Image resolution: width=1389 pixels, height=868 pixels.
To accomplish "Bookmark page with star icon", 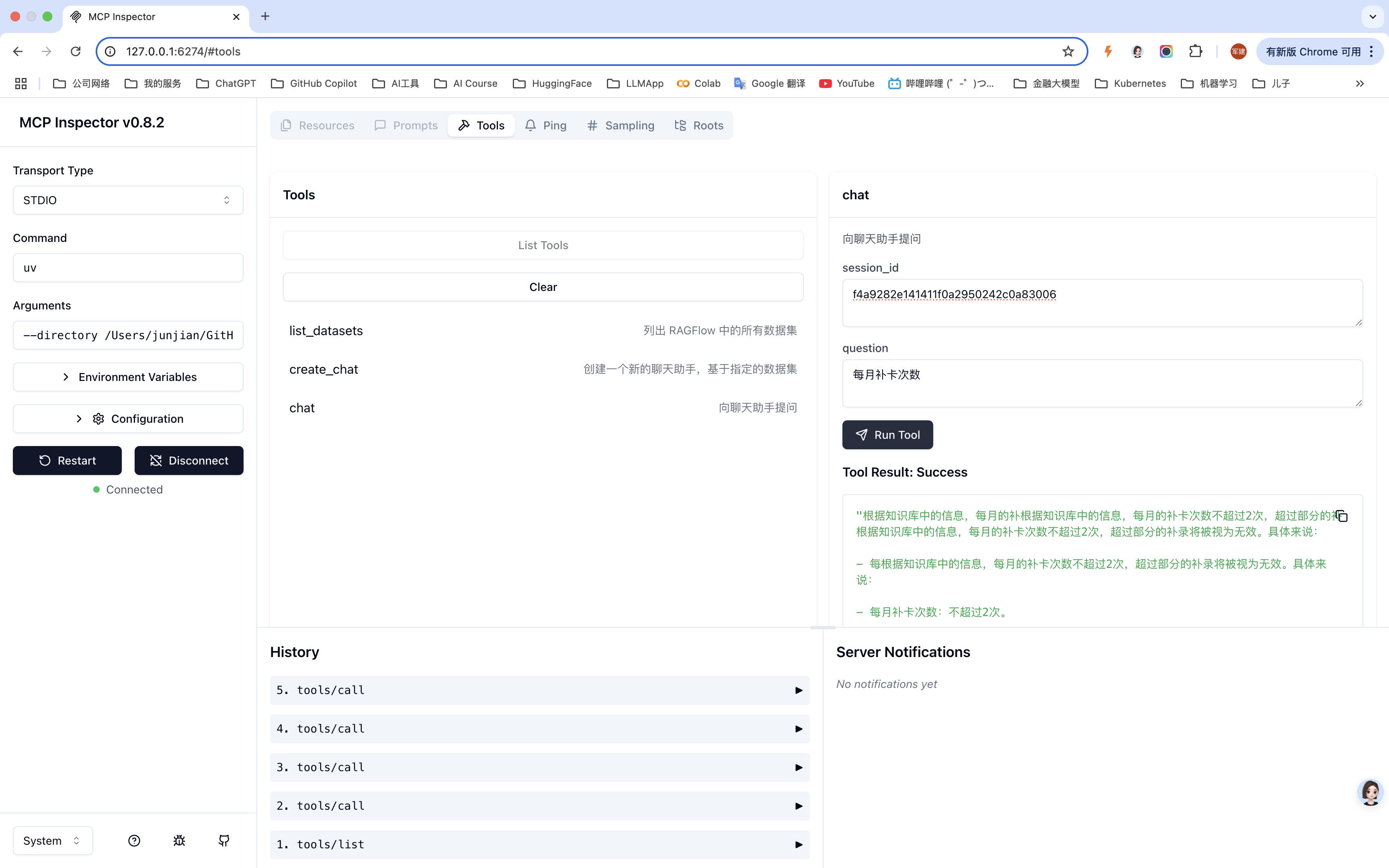I will point(1067,52).
